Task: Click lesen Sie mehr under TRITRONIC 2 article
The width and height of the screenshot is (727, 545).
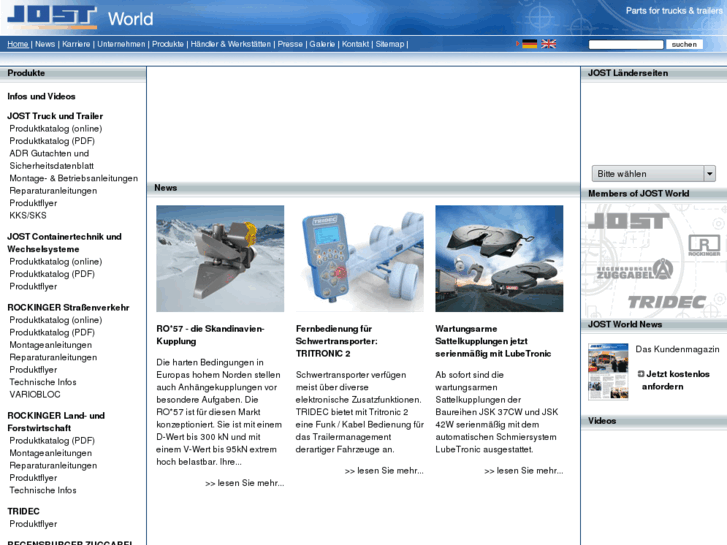Action: click(x=384, y=471)
